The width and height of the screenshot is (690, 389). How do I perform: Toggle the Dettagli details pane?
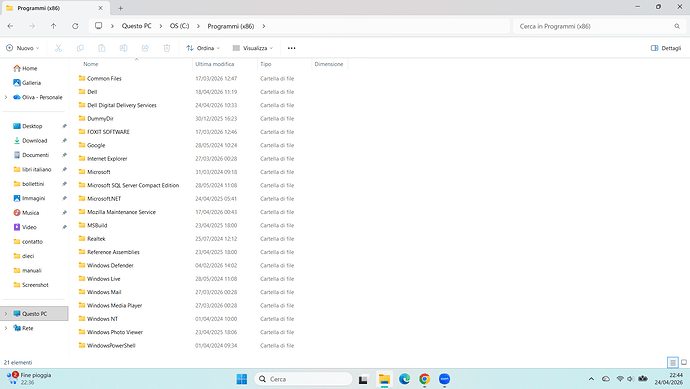(x=666, y=48)
